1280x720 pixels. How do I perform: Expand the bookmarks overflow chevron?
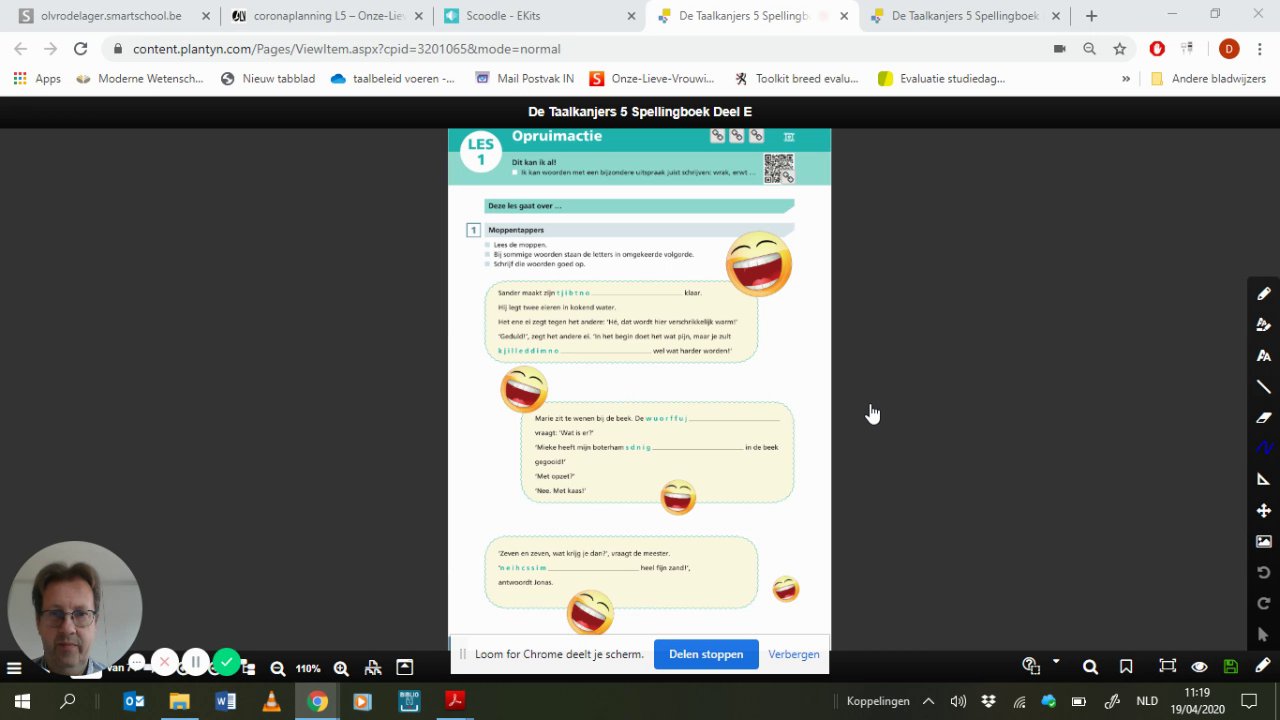[x=1126, y=79]
